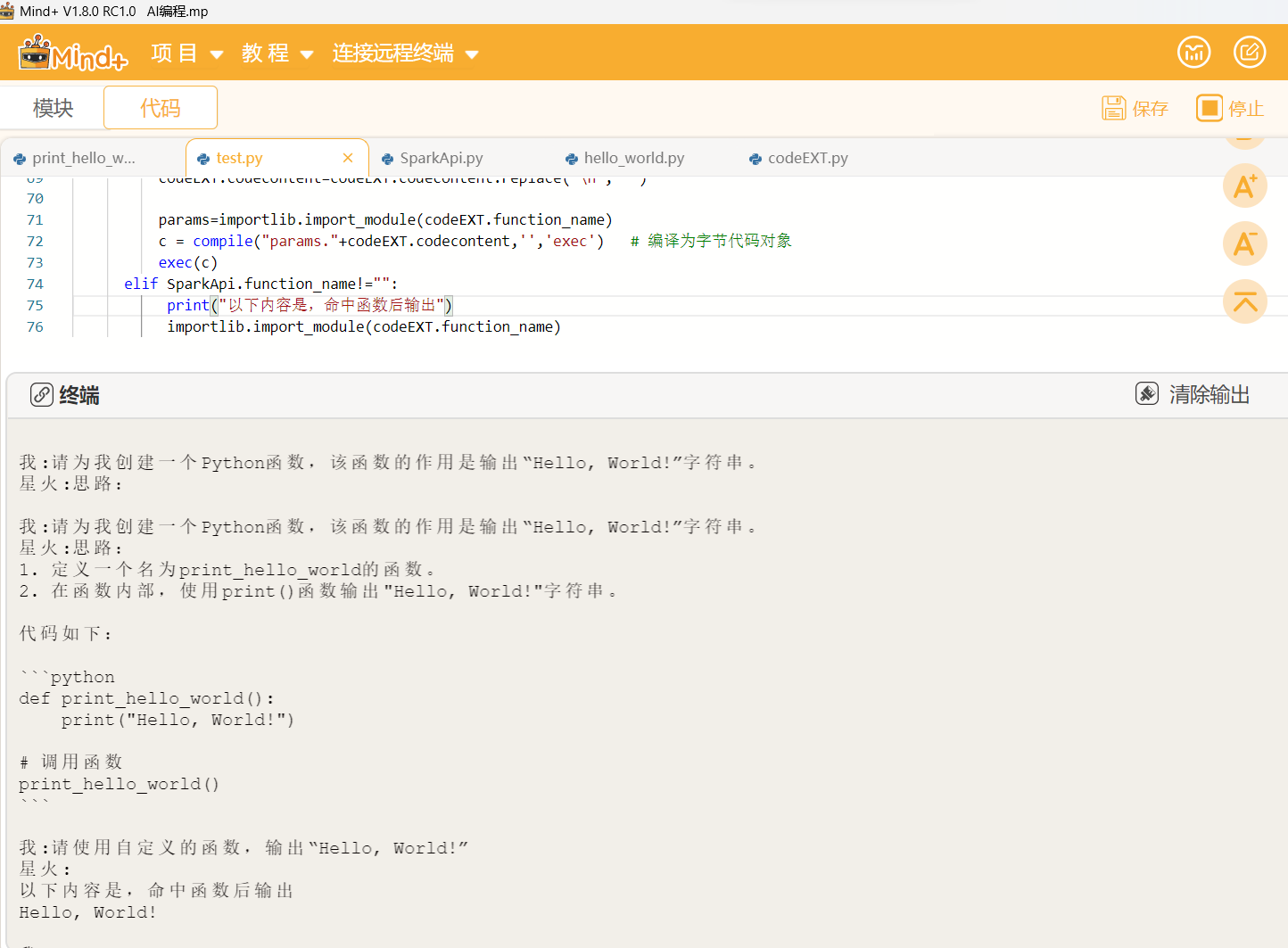Expand the 项目 dropdown menu
1288x948 pixels.
click(187, 54)
